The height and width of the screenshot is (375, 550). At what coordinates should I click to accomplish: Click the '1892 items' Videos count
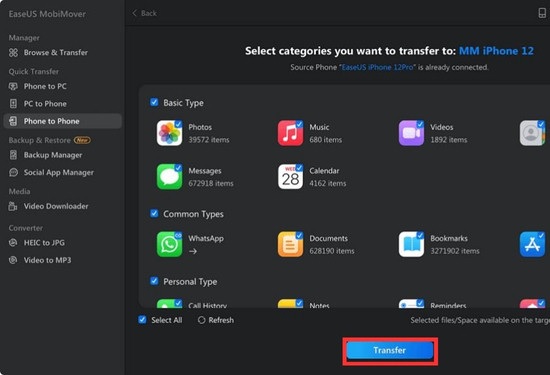tap(449, 140)
